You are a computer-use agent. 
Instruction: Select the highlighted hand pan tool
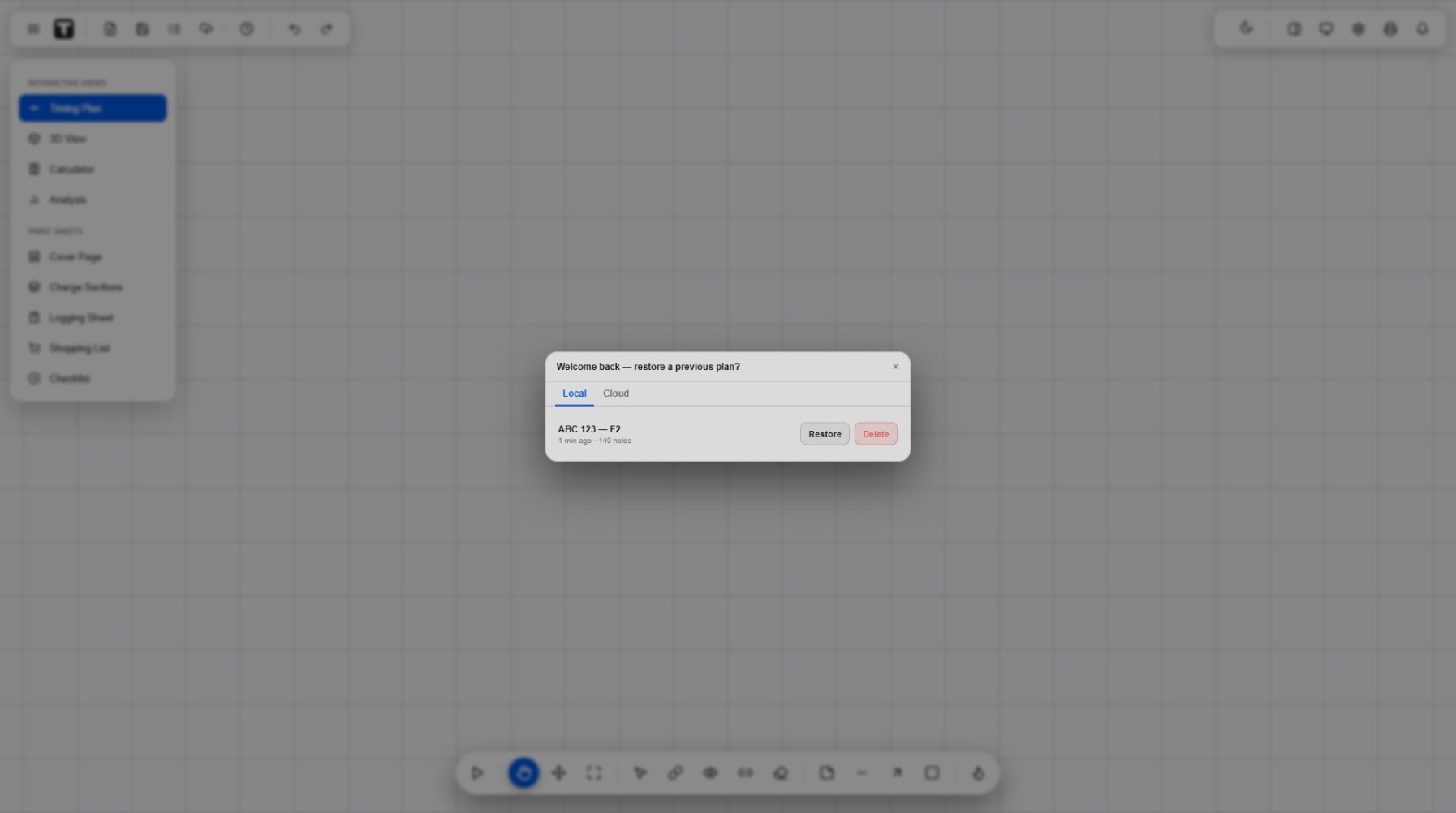pyautogui.click(x=523, y=773)
